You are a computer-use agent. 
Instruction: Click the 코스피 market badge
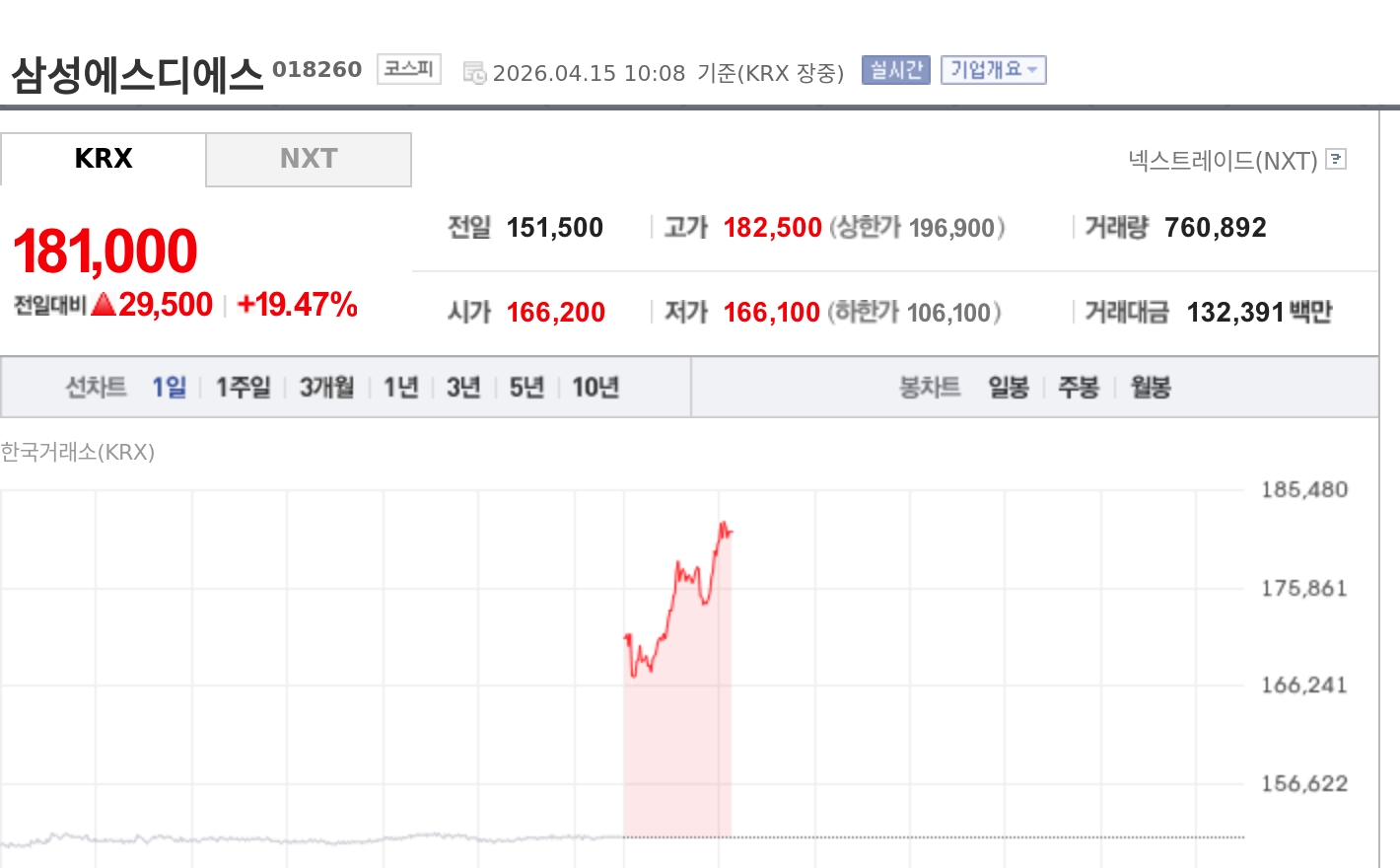(408, 69)
